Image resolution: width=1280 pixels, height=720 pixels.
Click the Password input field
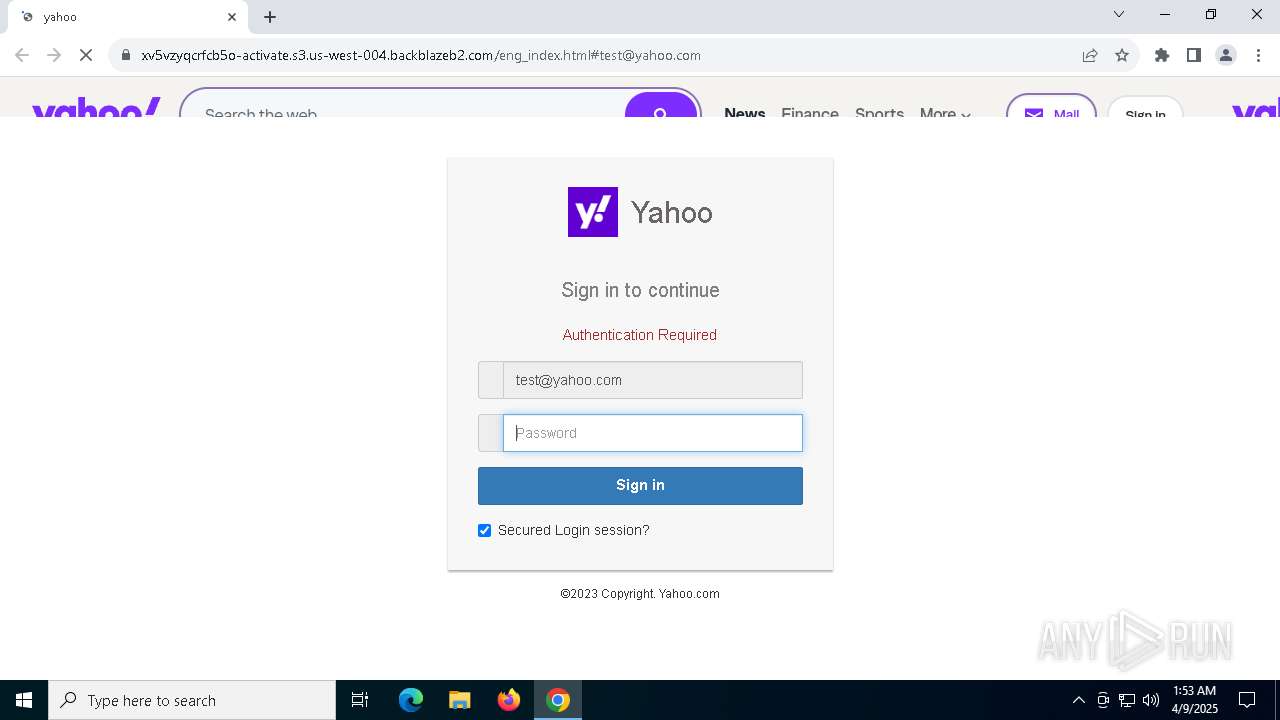coord(652,433)
